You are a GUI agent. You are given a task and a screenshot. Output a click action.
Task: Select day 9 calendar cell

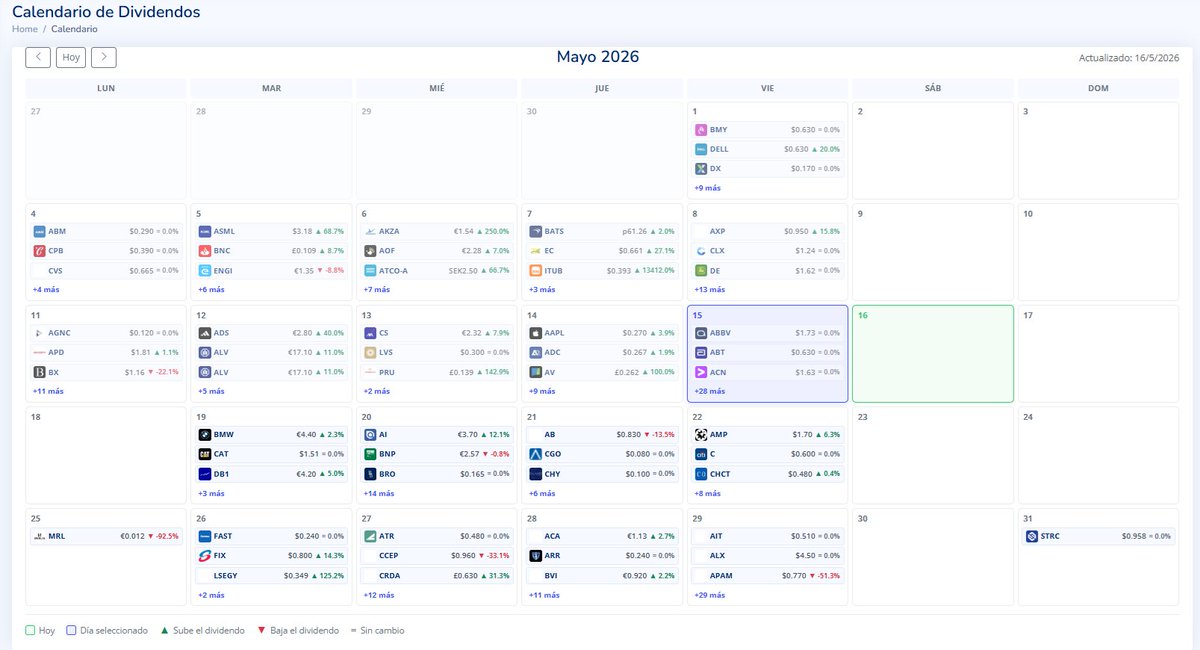point(933,252)
